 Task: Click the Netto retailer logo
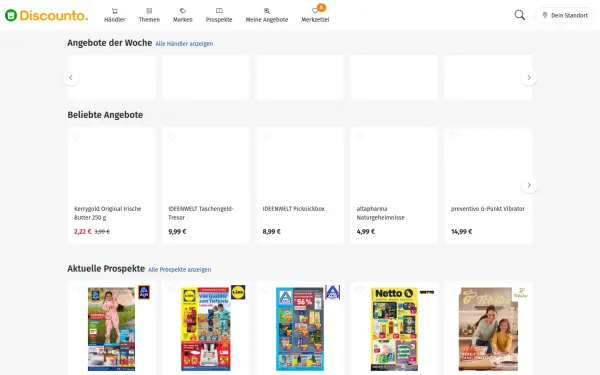[x=427, y=292]
